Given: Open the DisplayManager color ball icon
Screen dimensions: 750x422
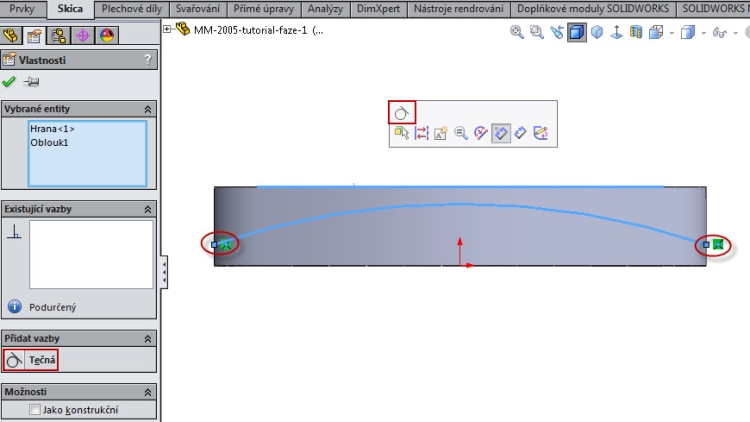Looking at the screenshot, I should (106, 35).
